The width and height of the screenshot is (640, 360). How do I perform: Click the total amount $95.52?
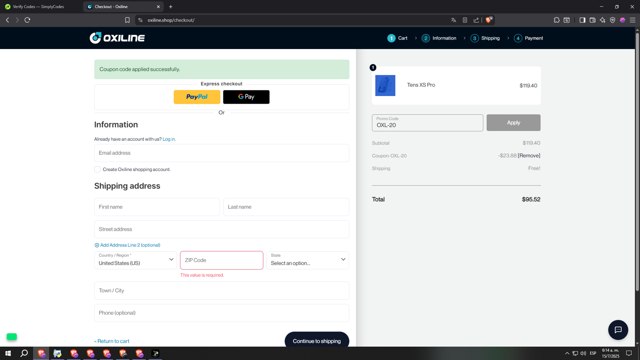(x=531, y=200)
